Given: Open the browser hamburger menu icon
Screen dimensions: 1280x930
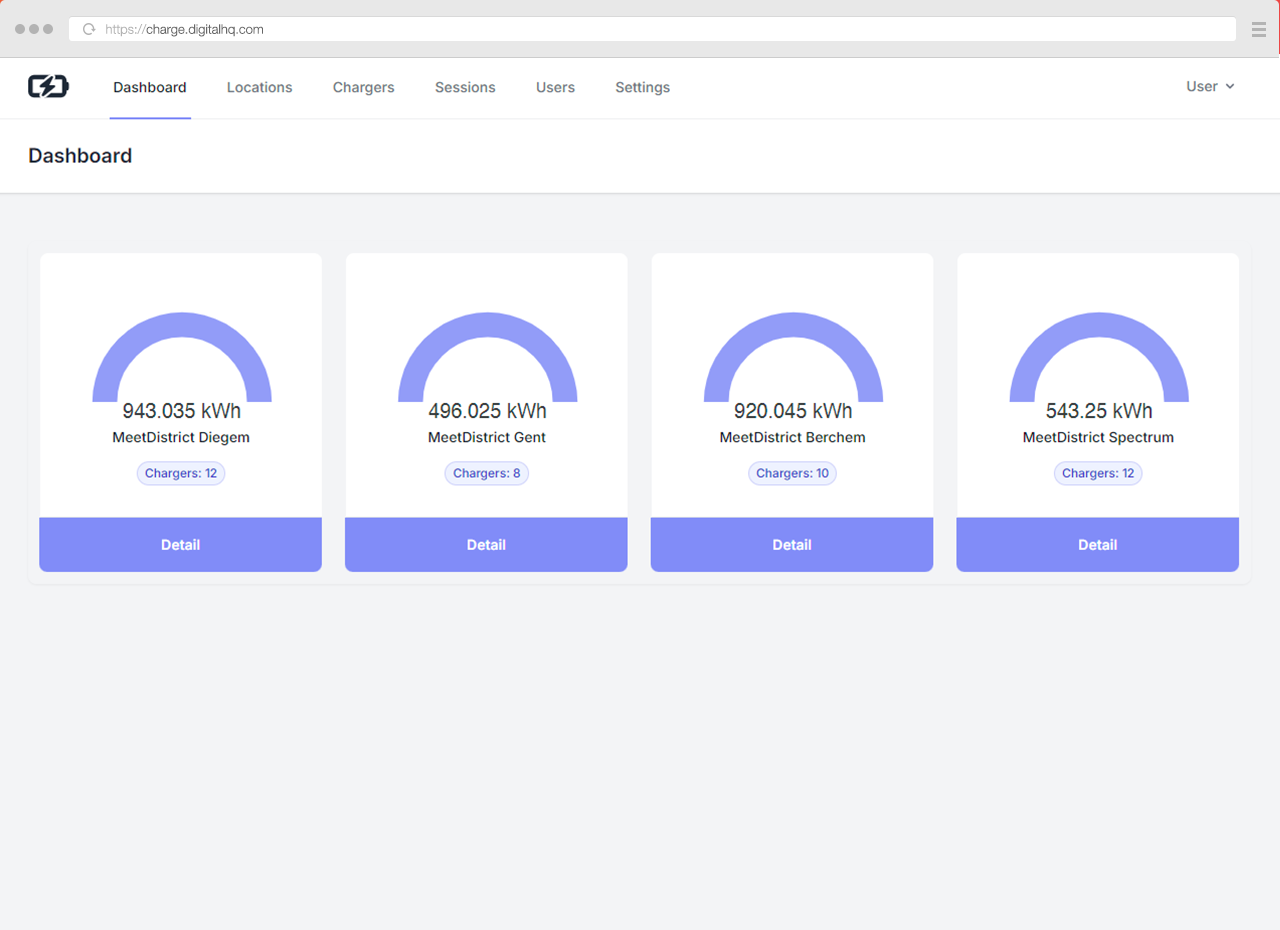Looking at the screenshot, I should [1258, 29].
